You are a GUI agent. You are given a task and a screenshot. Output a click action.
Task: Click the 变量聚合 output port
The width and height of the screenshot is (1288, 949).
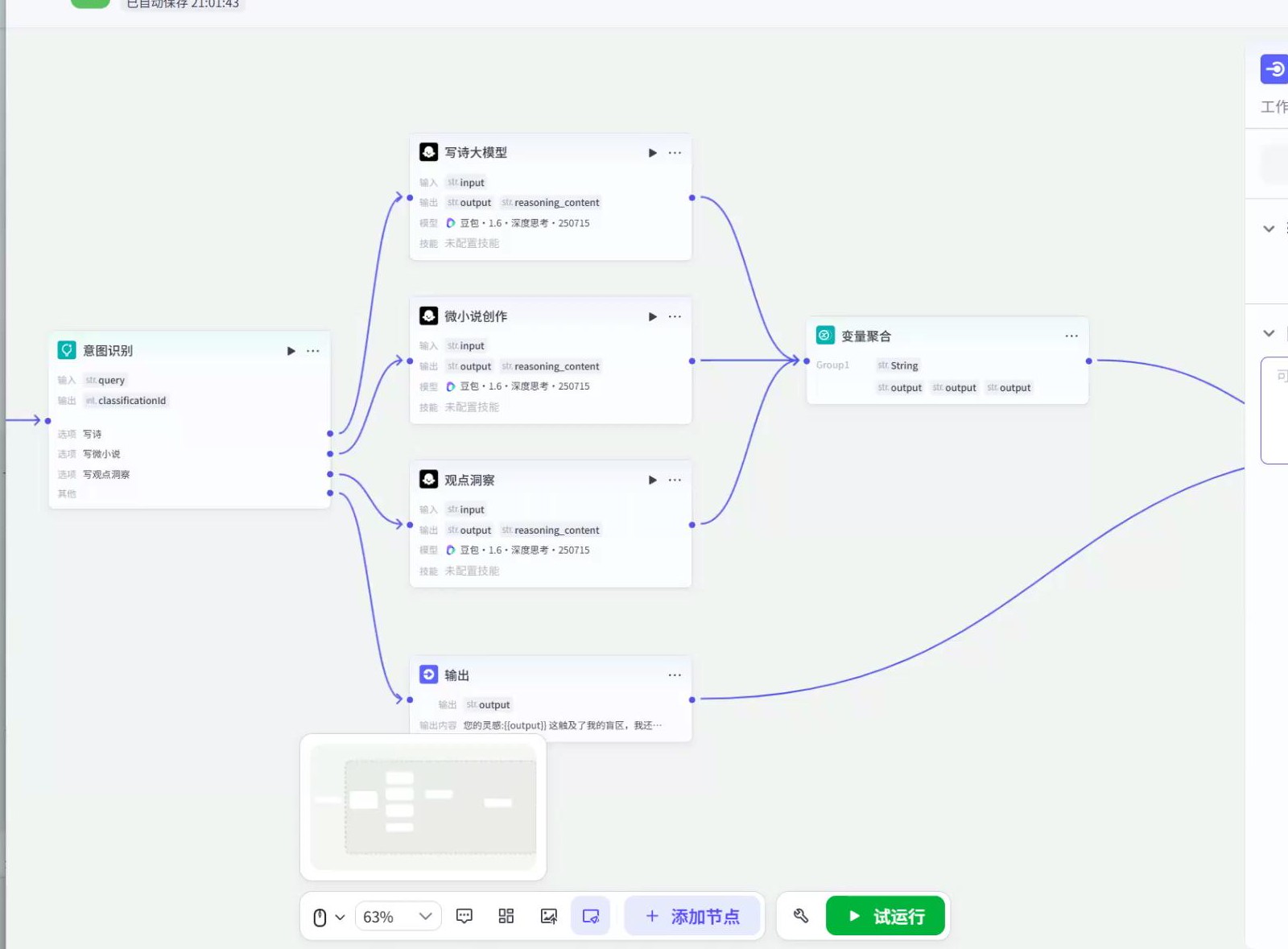tap(1089, 361)
